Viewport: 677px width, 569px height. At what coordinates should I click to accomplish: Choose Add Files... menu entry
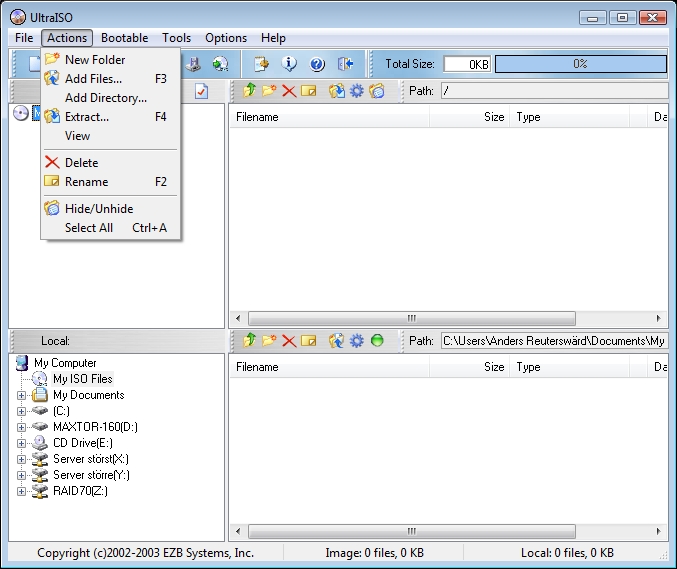tap(111, 79)
